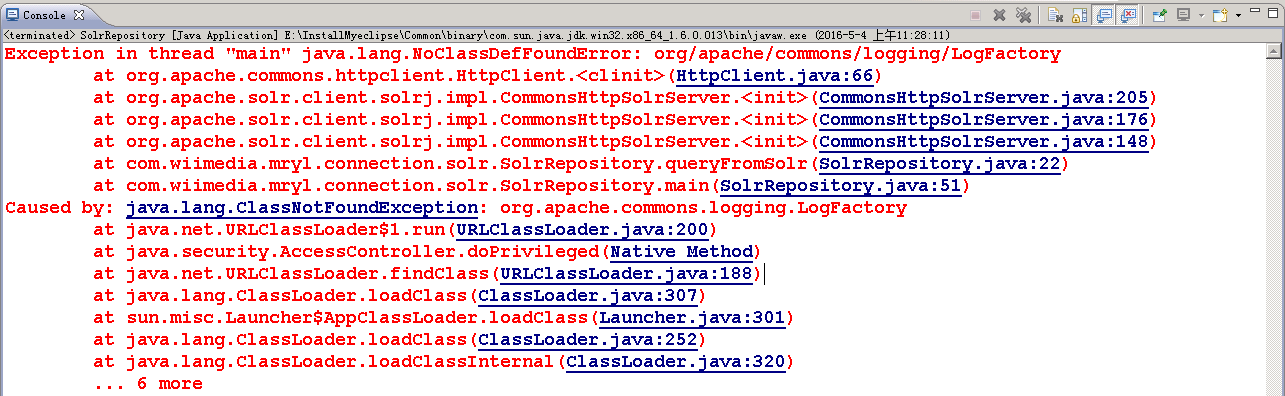Remove the launch with single X icon
Screen dimensions: 1285x396
coord(999,16)
